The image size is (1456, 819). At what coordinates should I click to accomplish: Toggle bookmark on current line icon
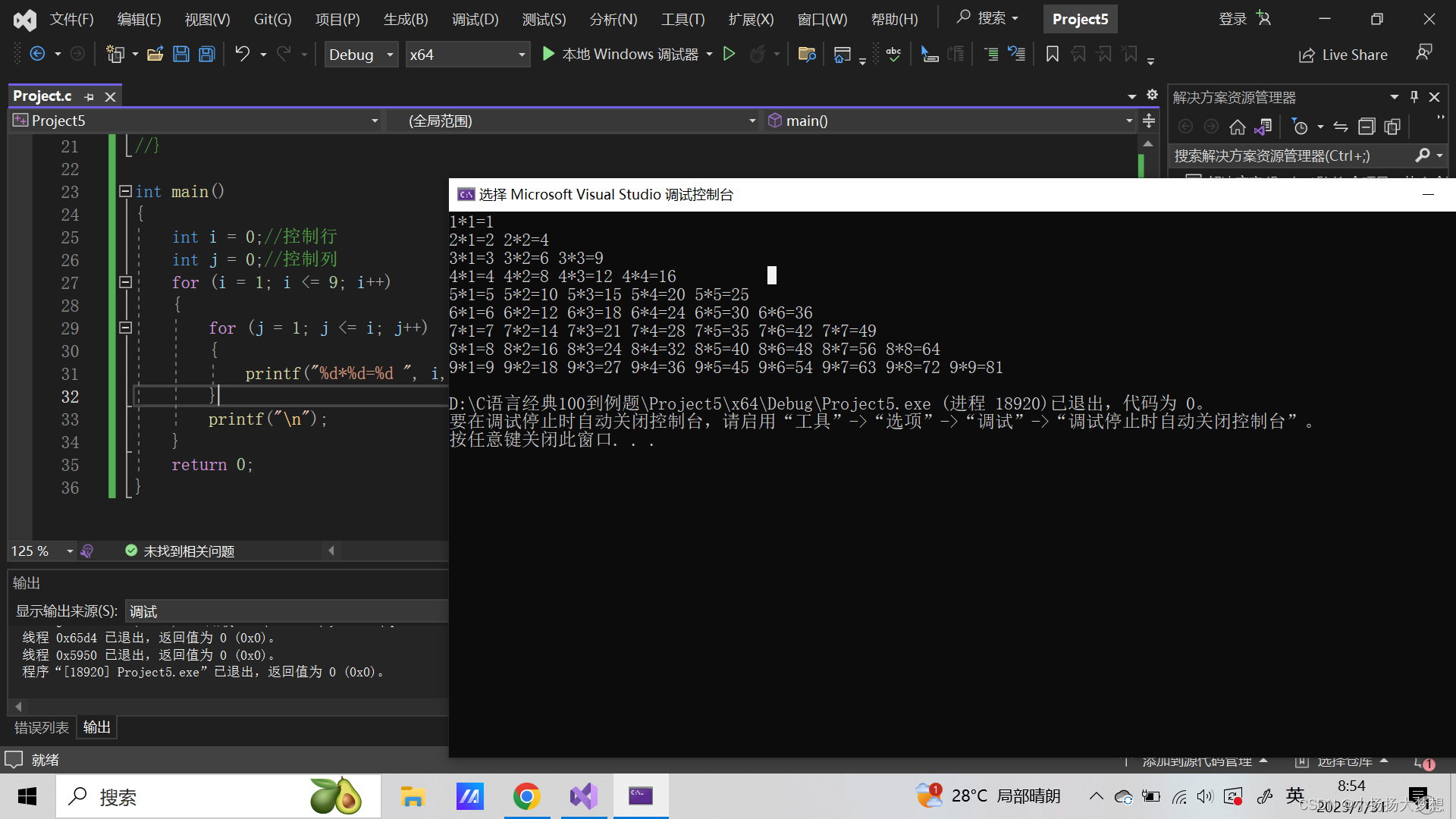point(1052,54)
